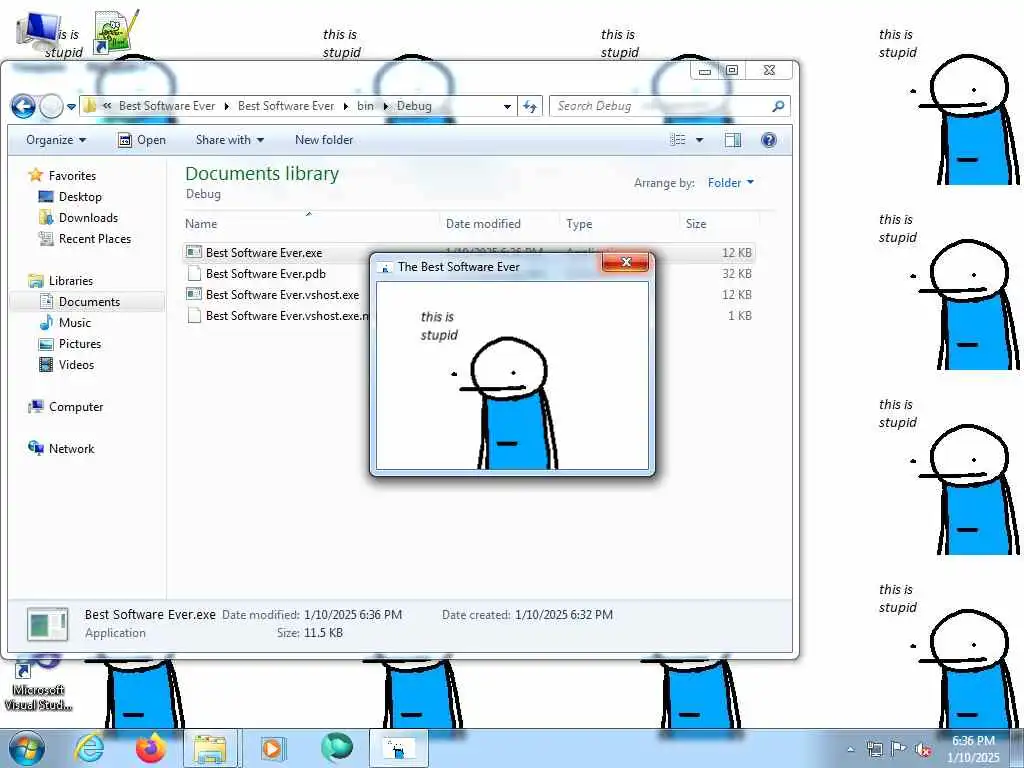Maximize the Explorer window

point(732,70)
